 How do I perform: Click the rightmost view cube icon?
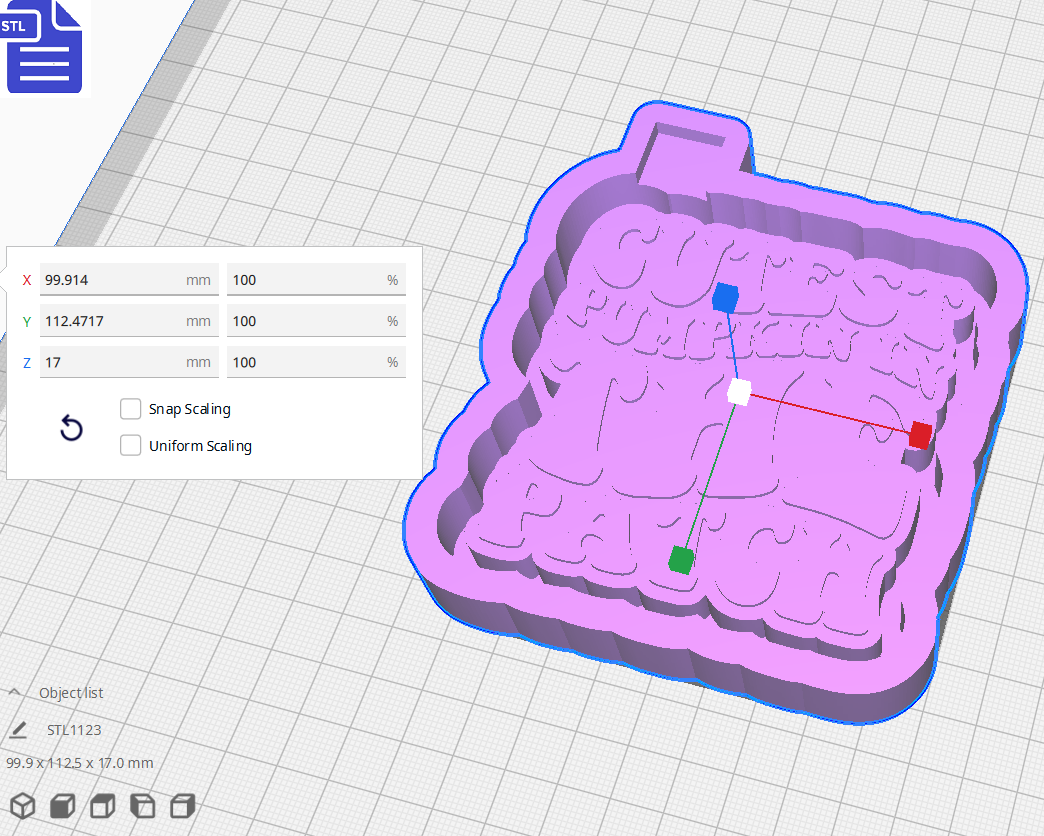(x=182, y=805)
